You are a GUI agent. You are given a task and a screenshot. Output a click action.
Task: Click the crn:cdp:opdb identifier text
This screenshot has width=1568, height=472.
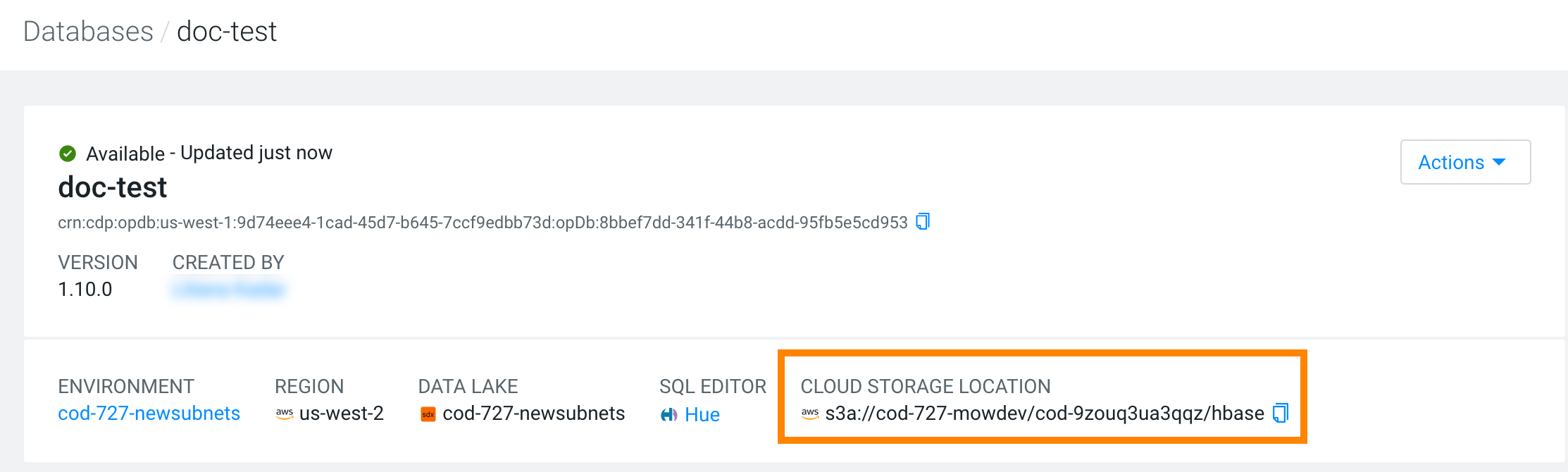[x=483, y=223]
